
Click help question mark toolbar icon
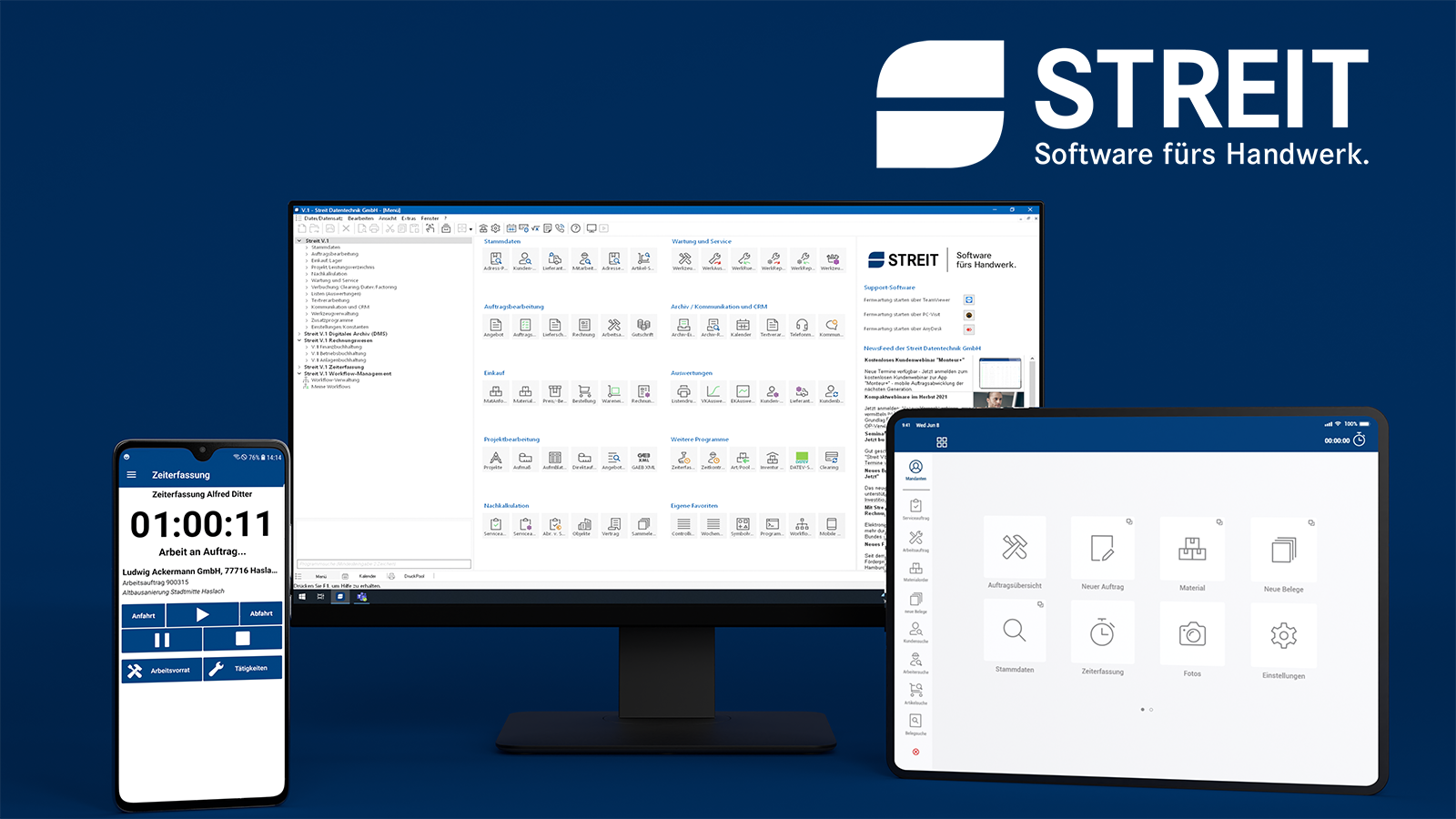[576, 228]
